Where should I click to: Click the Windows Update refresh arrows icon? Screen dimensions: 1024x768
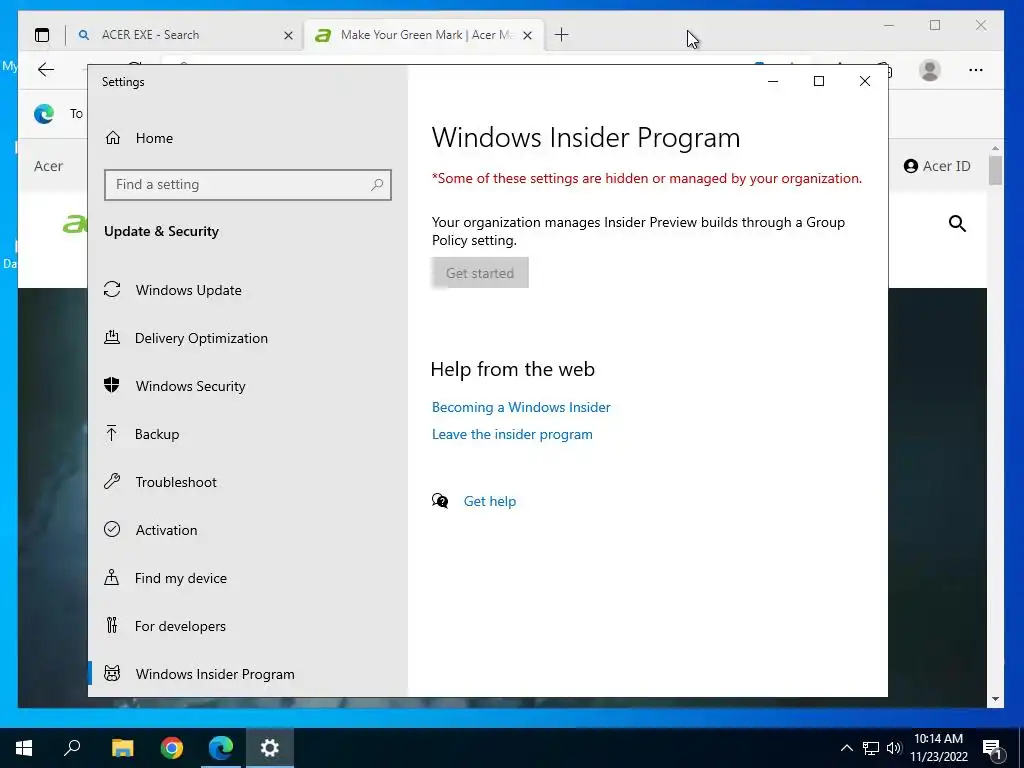[x=112, y=289]
